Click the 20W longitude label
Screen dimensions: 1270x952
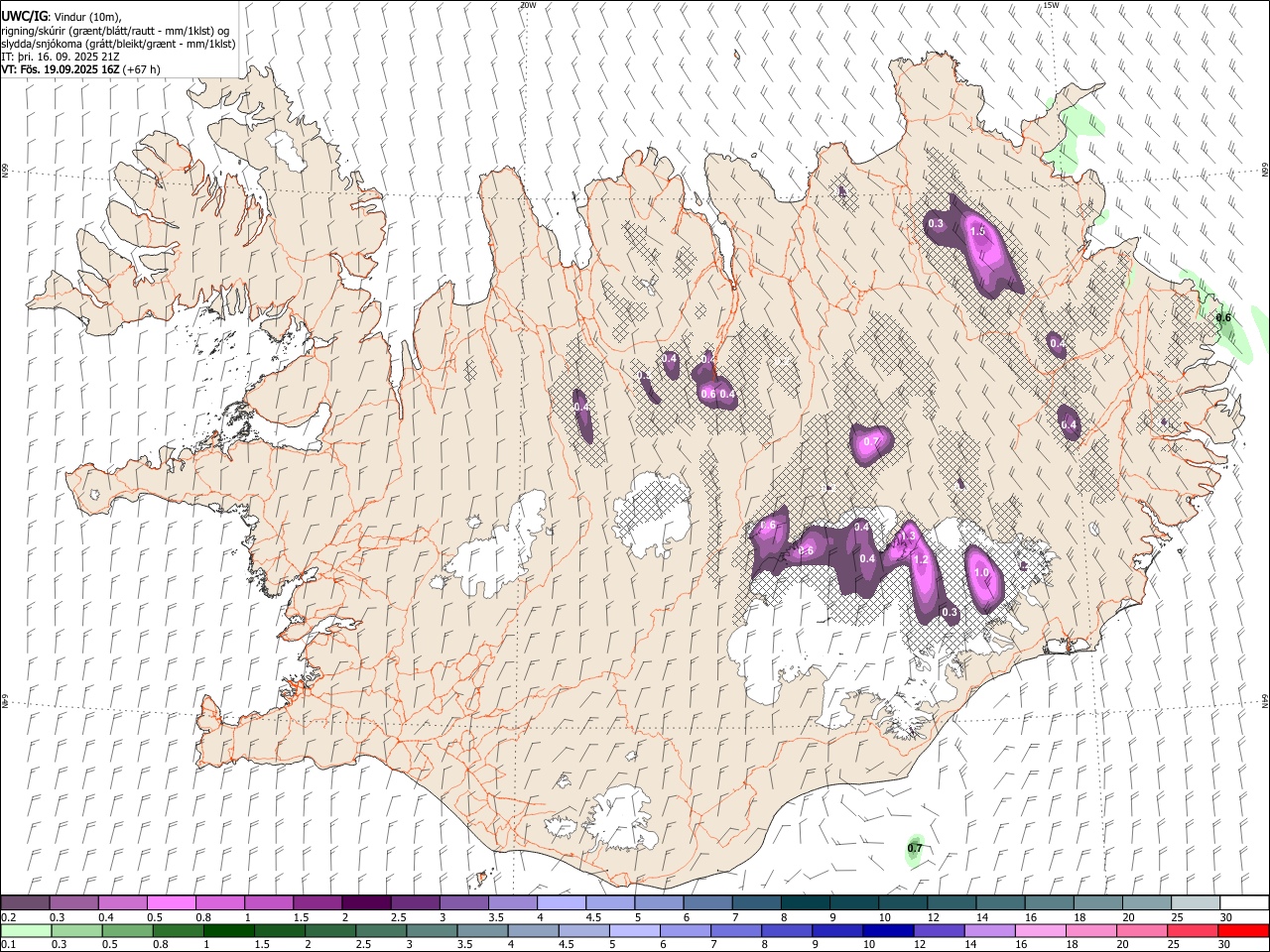click(528, 4)
